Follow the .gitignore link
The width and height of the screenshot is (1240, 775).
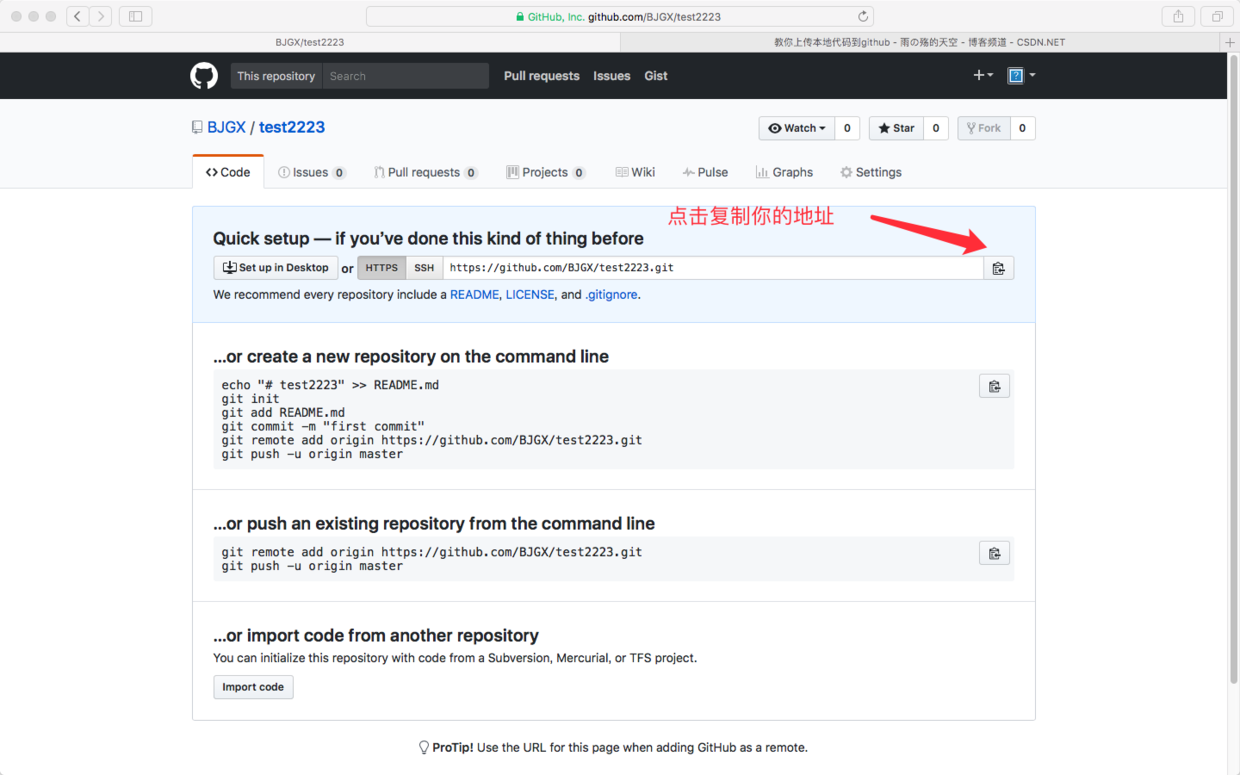(611, 295)
